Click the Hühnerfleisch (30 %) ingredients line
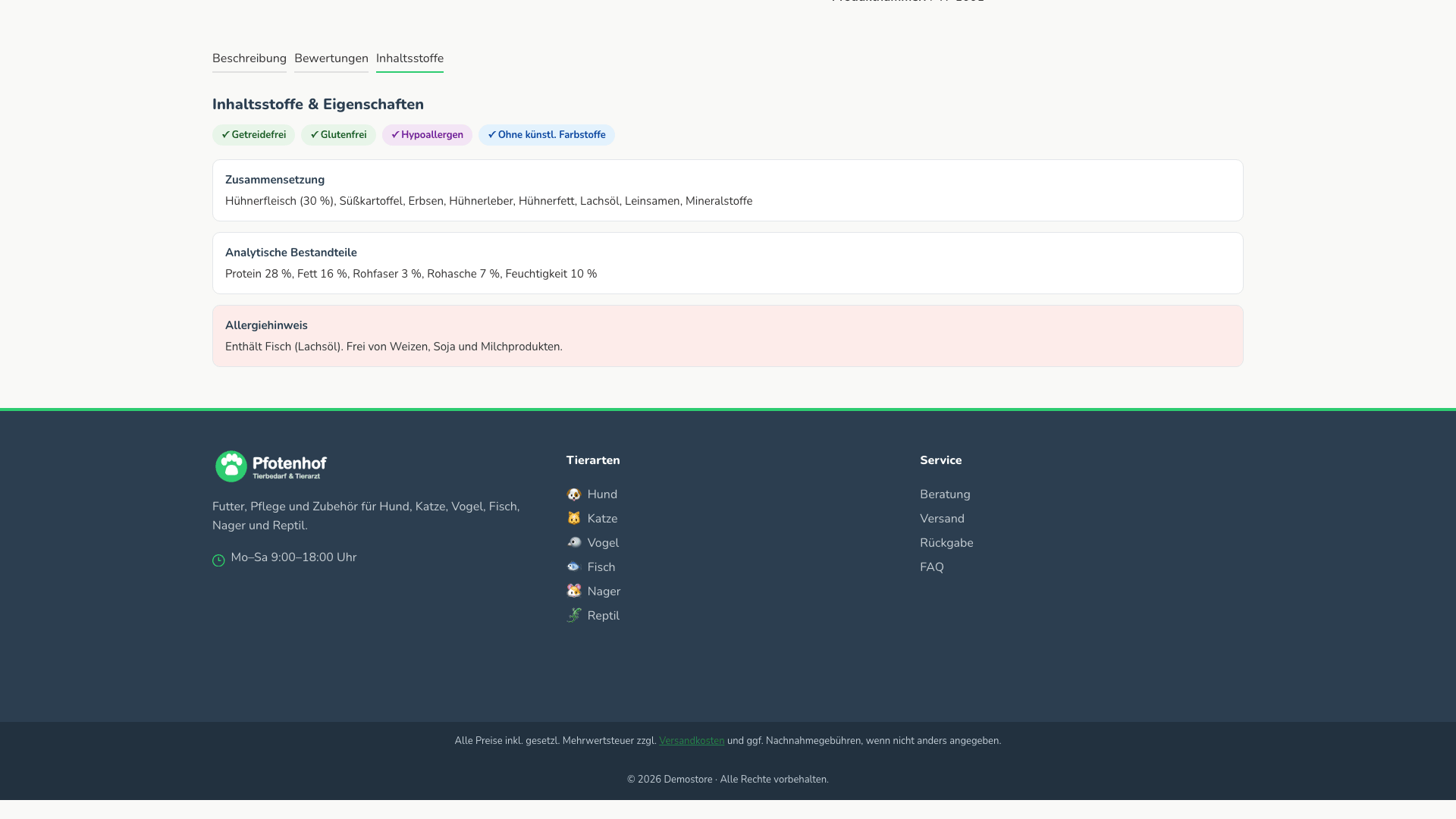The image size is (1456, 819). pos(489,201)
